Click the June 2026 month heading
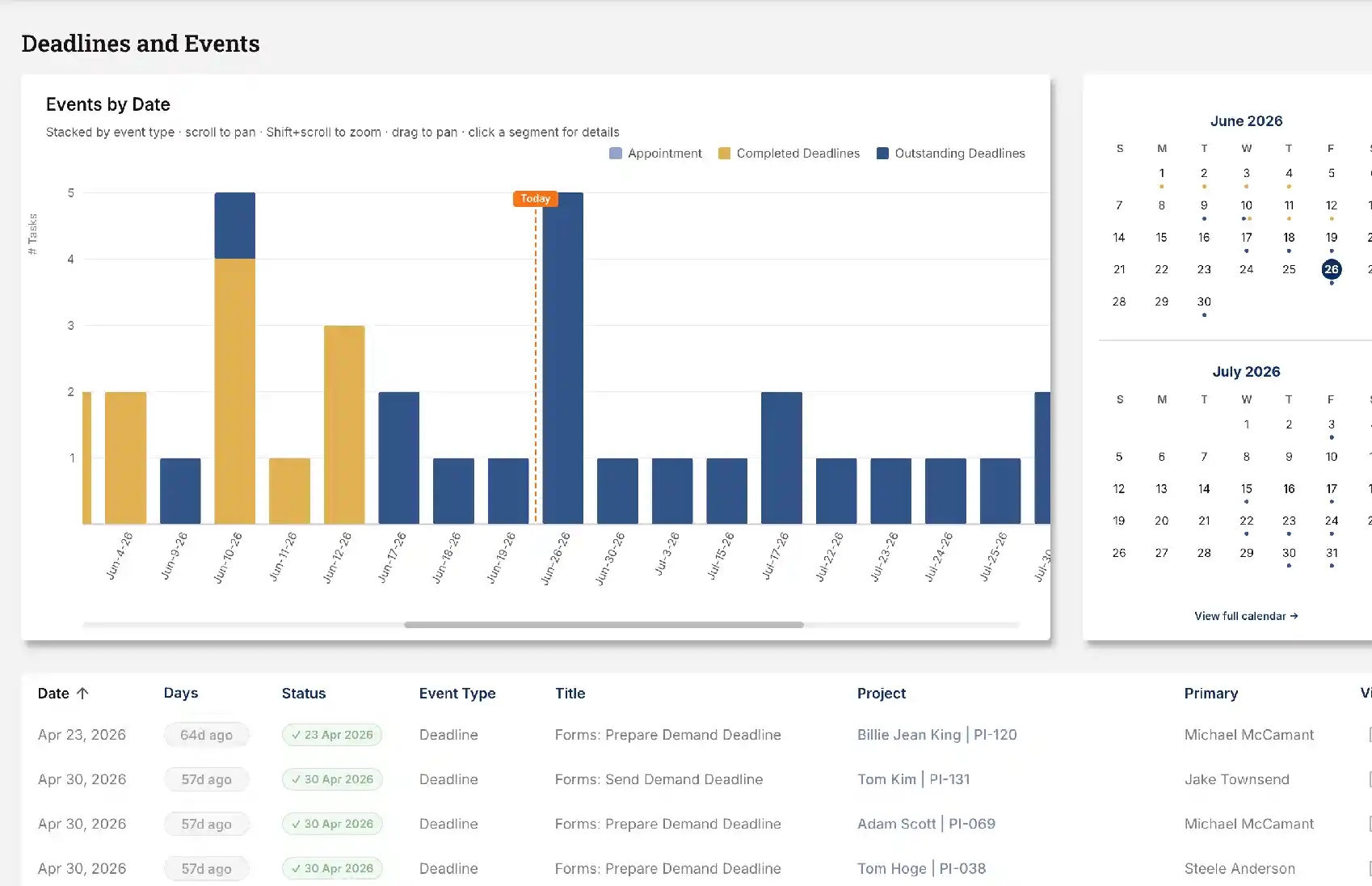Image resolution: width=1372 pixels, height=886 pixels. point(1246,121)
